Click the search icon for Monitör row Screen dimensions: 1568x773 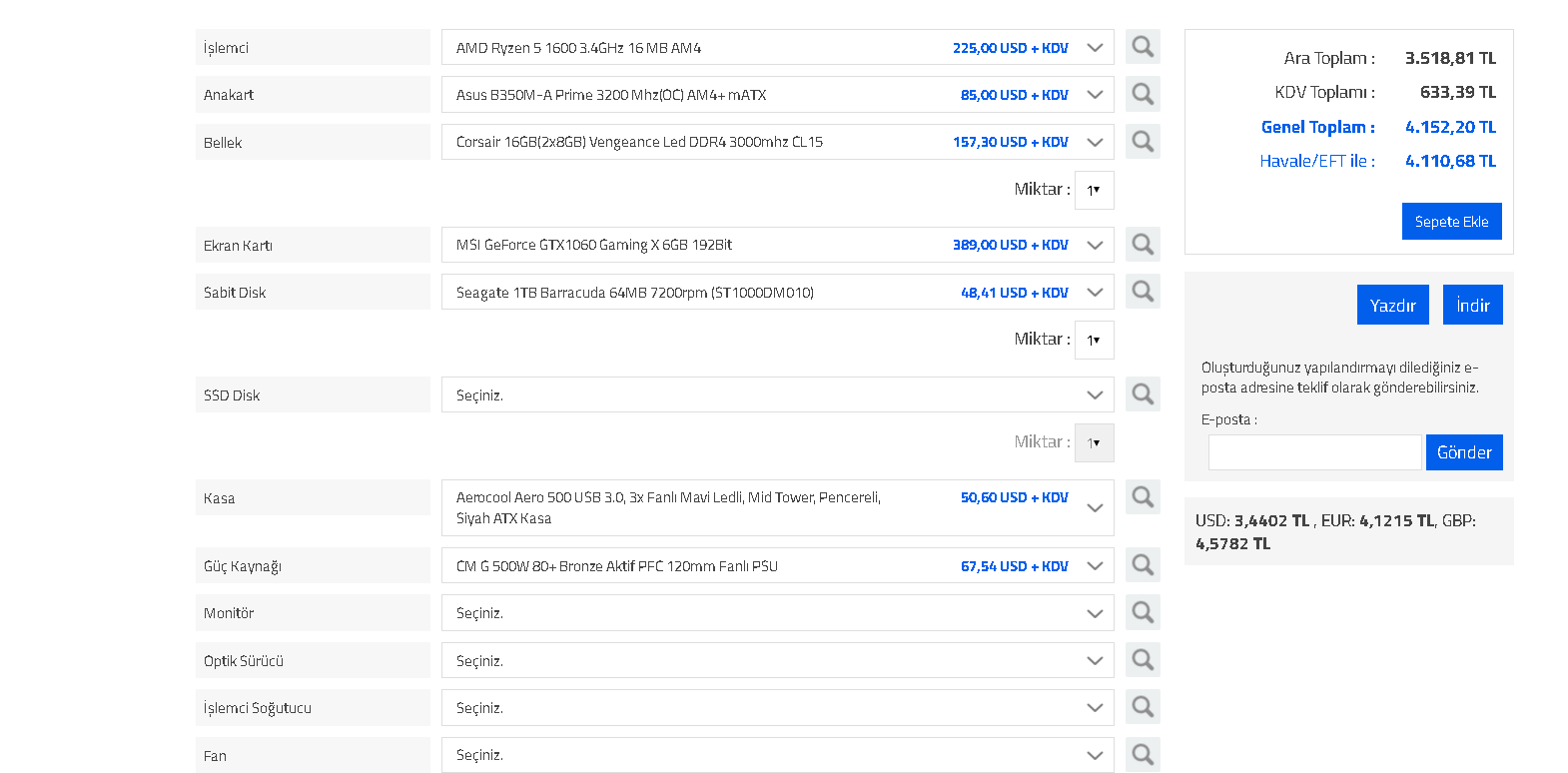click(x=1143, y=611)
